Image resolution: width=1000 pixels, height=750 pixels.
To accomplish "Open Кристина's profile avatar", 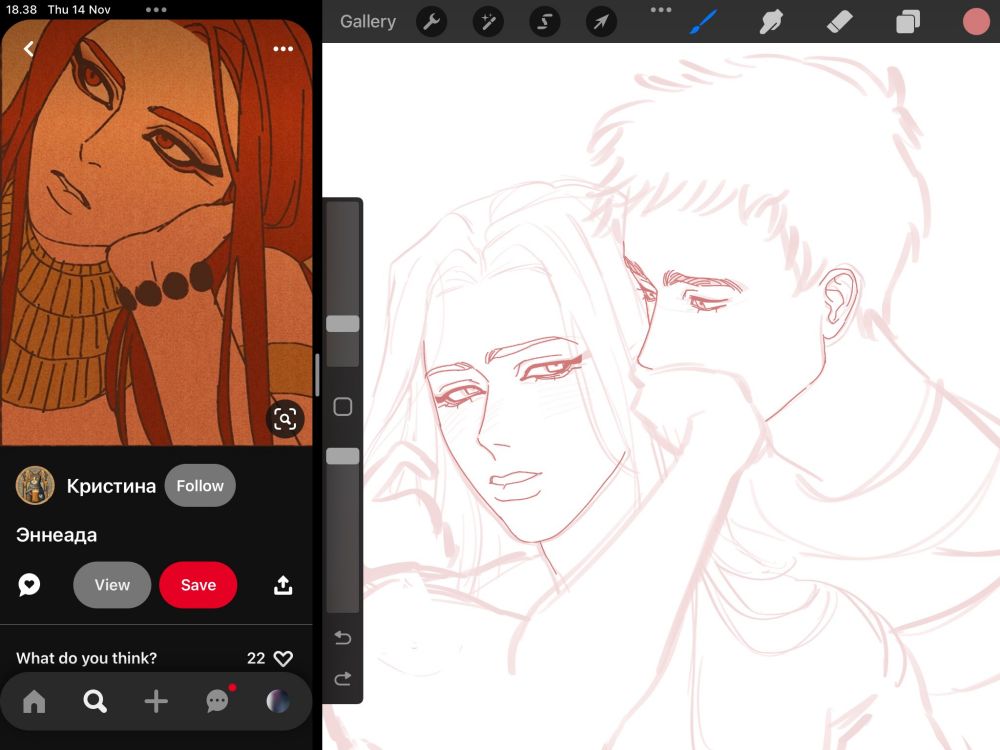I will [x=35, y=485].
